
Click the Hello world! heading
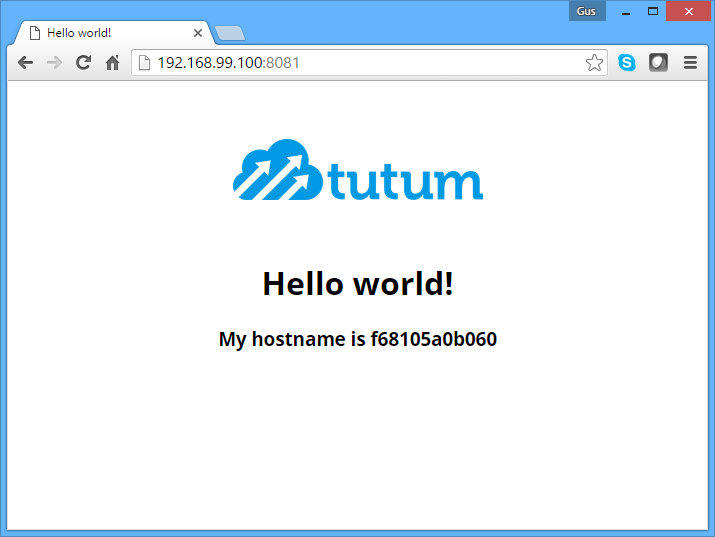358,284
